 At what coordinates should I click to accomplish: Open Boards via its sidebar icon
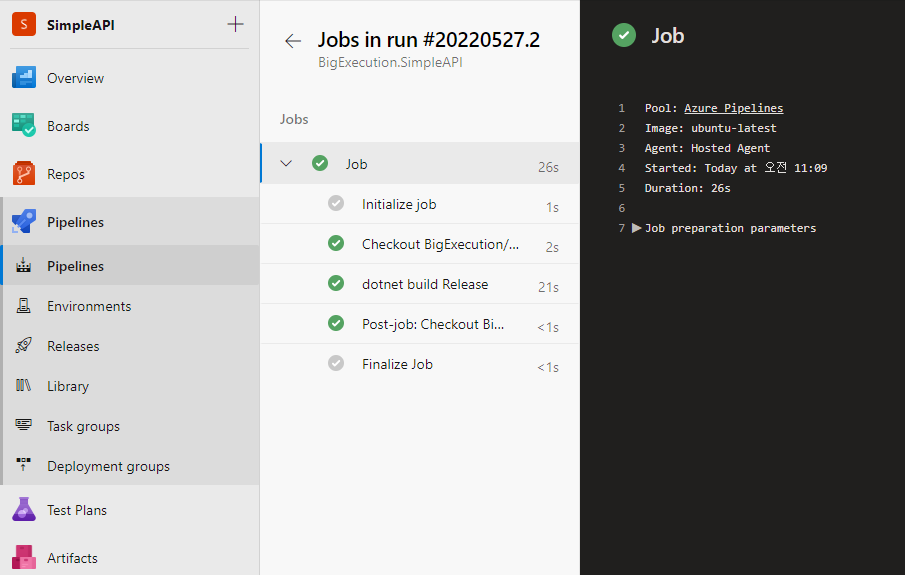(24, 125)
